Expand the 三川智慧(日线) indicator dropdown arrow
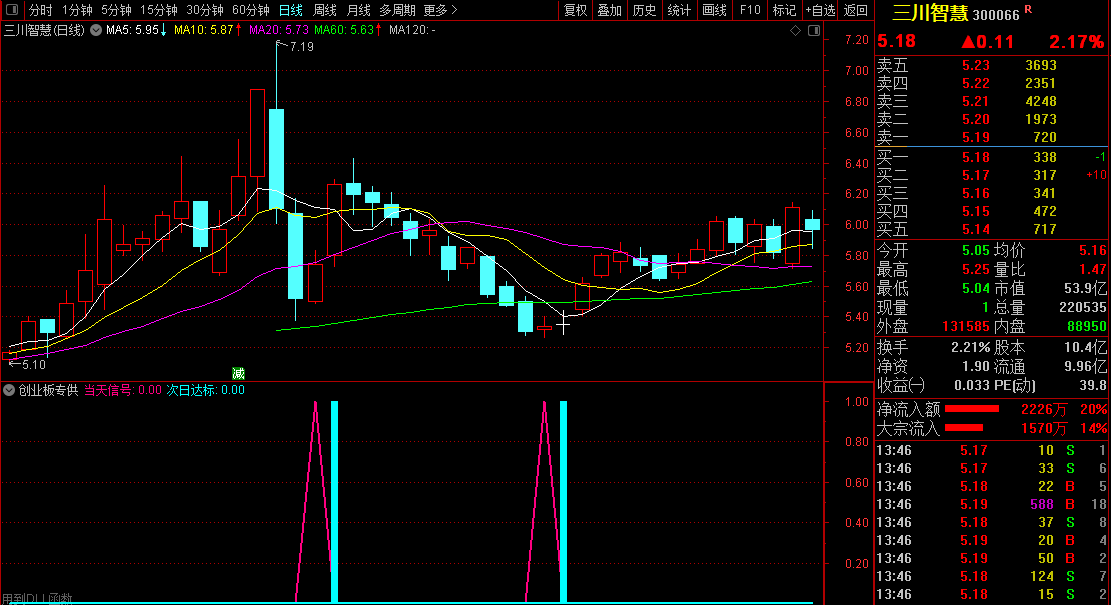The height and width of the screenshot is (605, 1111). pos(96,31)
